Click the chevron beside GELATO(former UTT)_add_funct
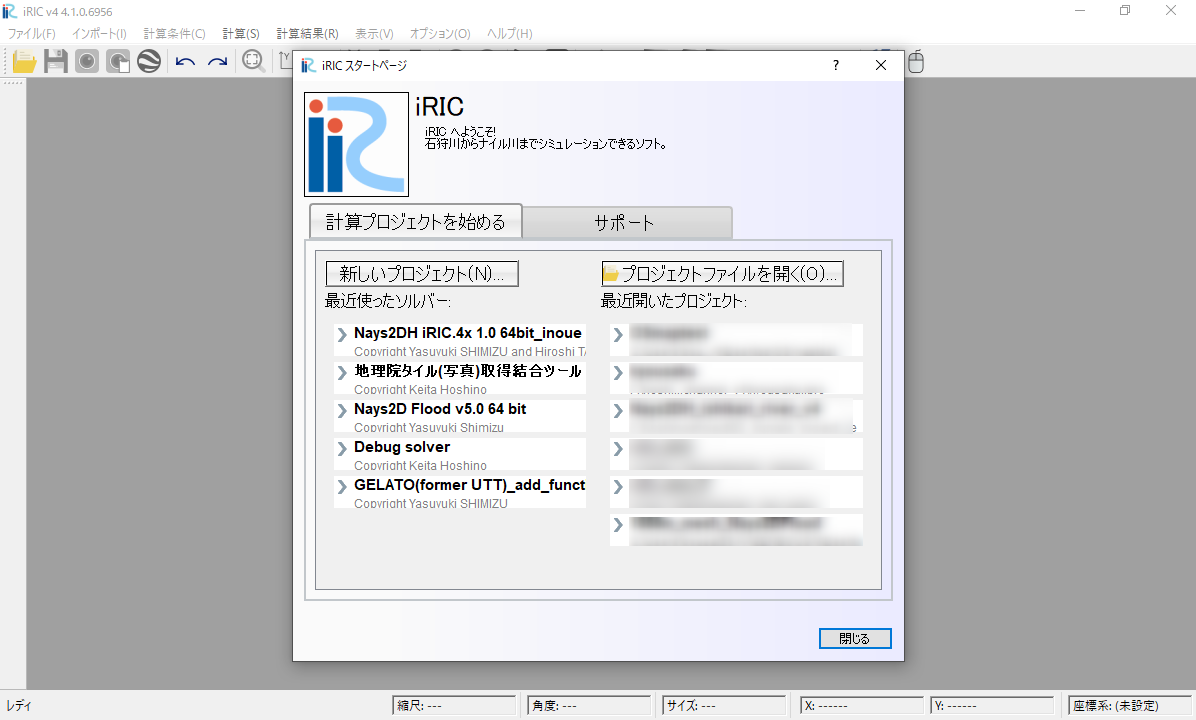The width and height of the screenshot is (1196, 720). (342, 487)
